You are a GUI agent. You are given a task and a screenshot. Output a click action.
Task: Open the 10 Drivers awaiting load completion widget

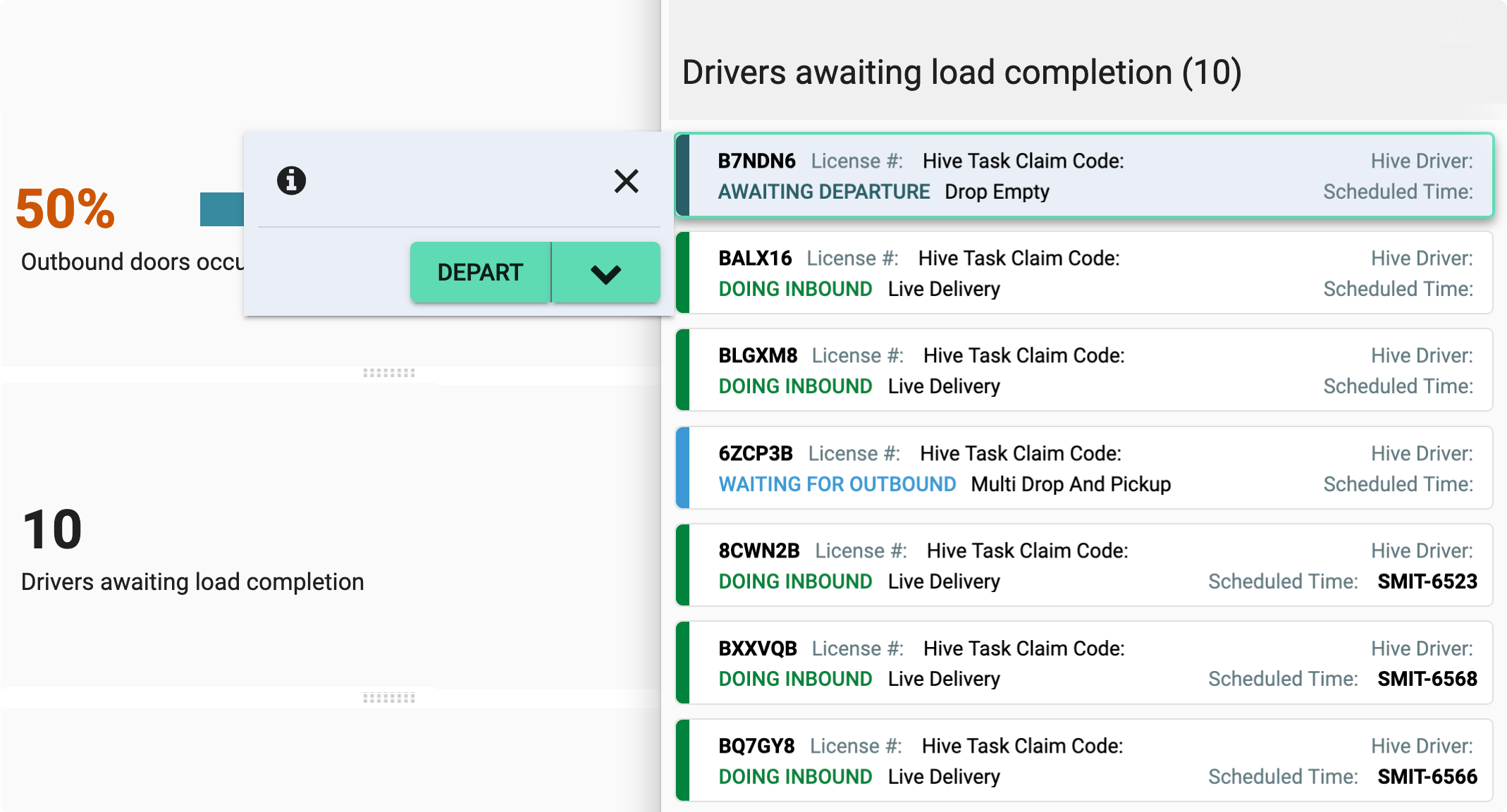[x=330, y=536]
